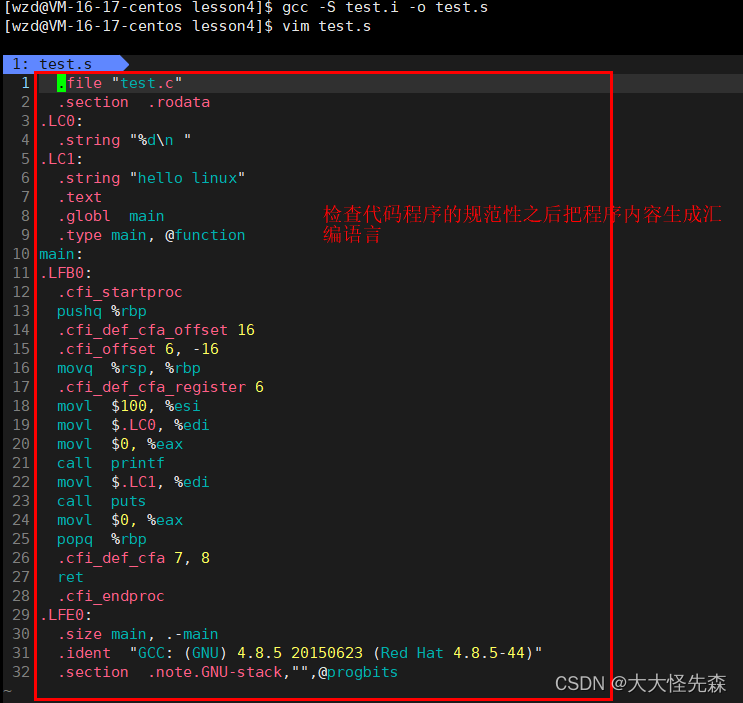743x703 pixels.
Task: Click 'movl $100, %esi' instruction
Action: [x=129, y=406]
